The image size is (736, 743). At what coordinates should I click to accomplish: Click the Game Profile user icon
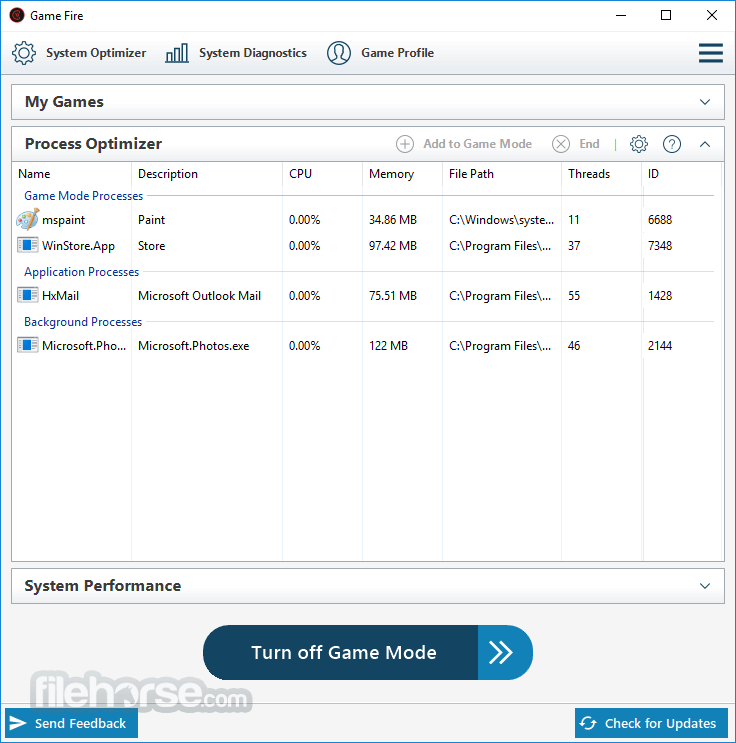(339, 53)
